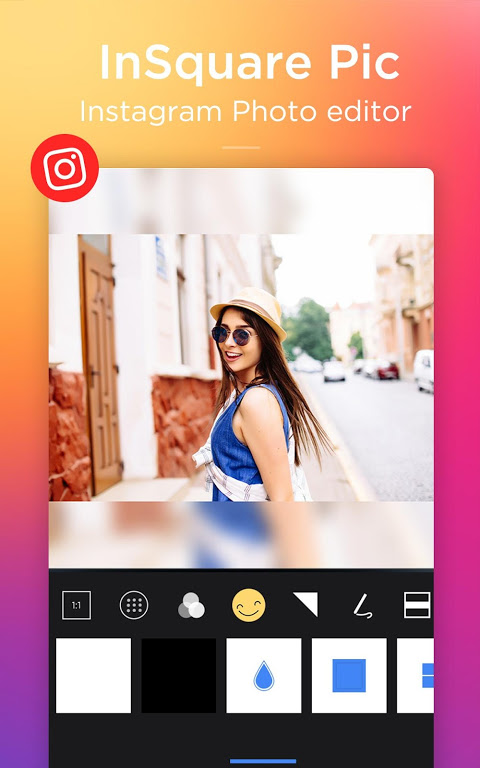Click the 'Instagram Photo editor' subtitle
This screenshot has height=768, width=480.
point(245,112)
